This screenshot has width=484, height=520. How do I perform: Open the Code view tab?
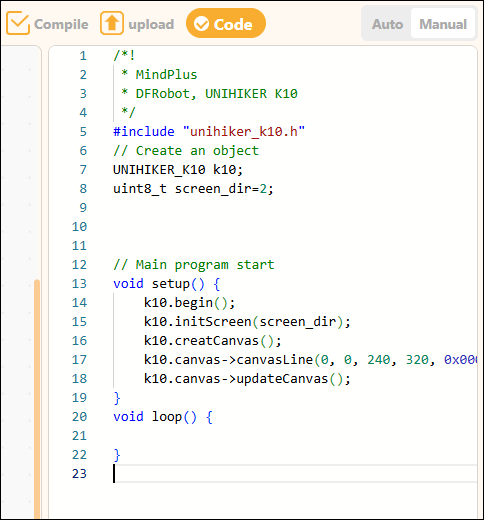[226, 23]
